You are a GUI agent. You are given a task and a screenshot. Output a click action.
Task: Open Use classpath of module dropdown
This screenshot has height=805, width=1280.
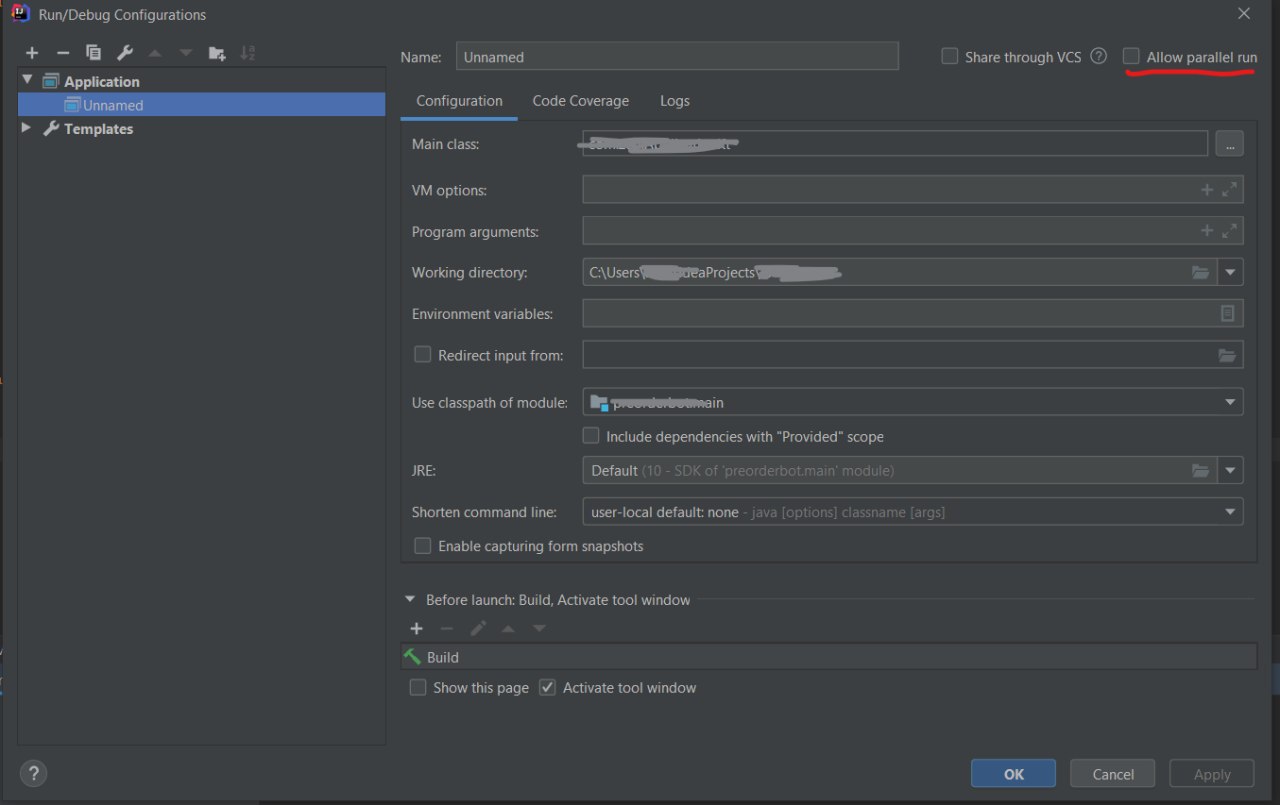click(x=1230, y=402)
